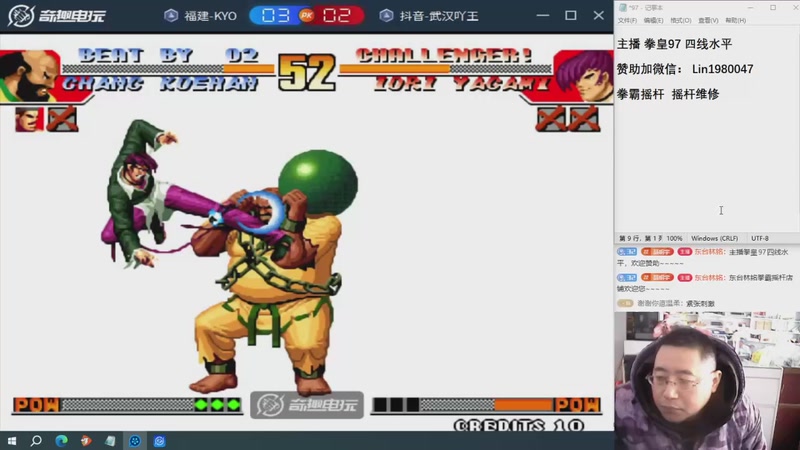Click orange fan badge in first chat message
Screen dimensions: 800x450
(657, 252)
